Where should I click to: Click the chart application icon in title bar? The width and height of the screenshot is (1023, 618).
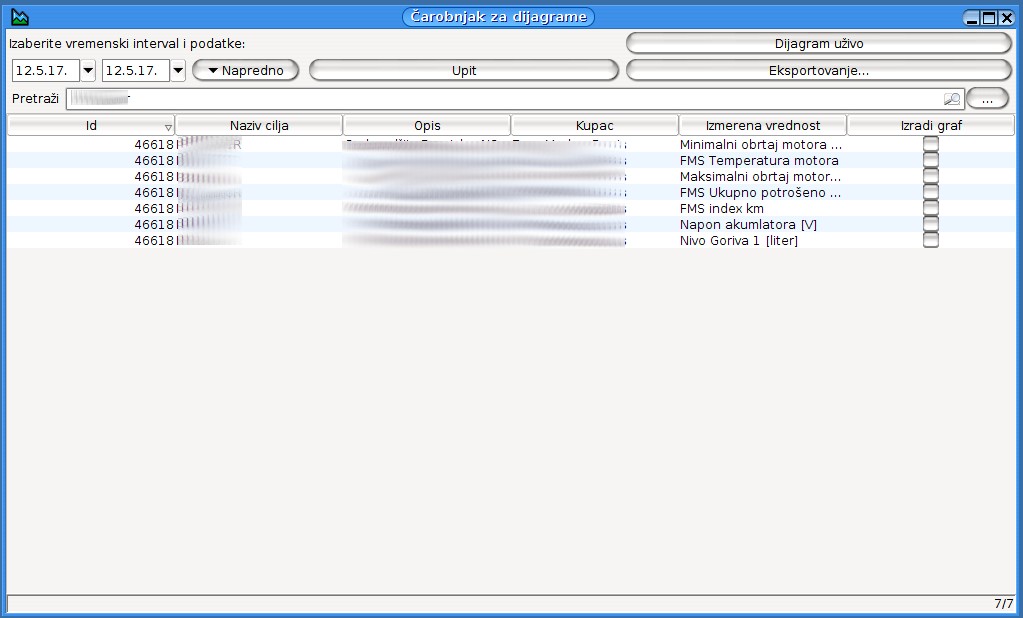pyautogui.click(x=19, y=17)
